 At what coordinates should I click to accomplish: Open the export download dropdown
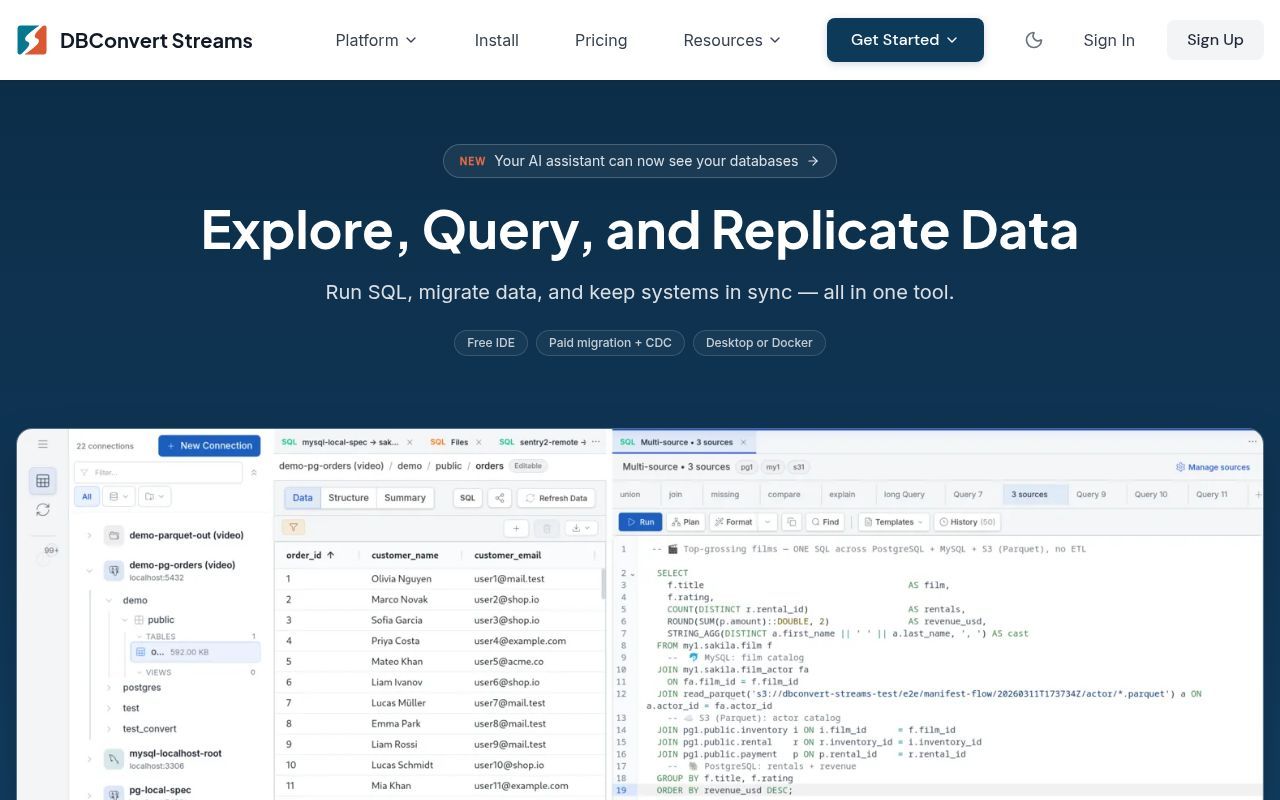click(580, 528)
